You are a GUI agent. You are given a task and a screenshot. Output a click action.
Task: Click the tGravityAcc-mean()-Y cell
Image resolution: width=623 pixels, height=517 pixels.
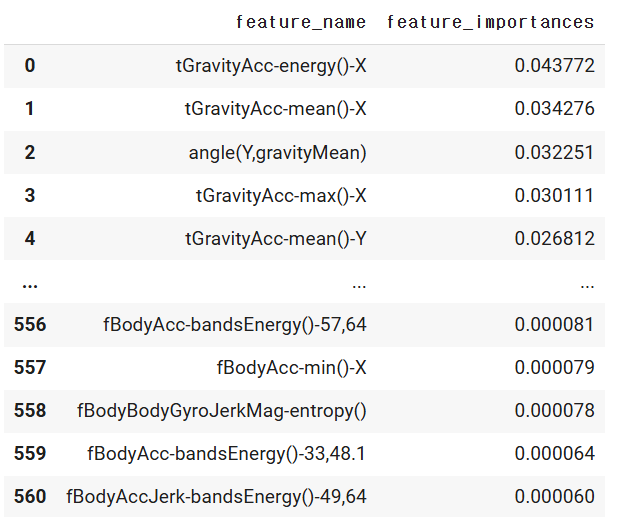tap(275, 238)
